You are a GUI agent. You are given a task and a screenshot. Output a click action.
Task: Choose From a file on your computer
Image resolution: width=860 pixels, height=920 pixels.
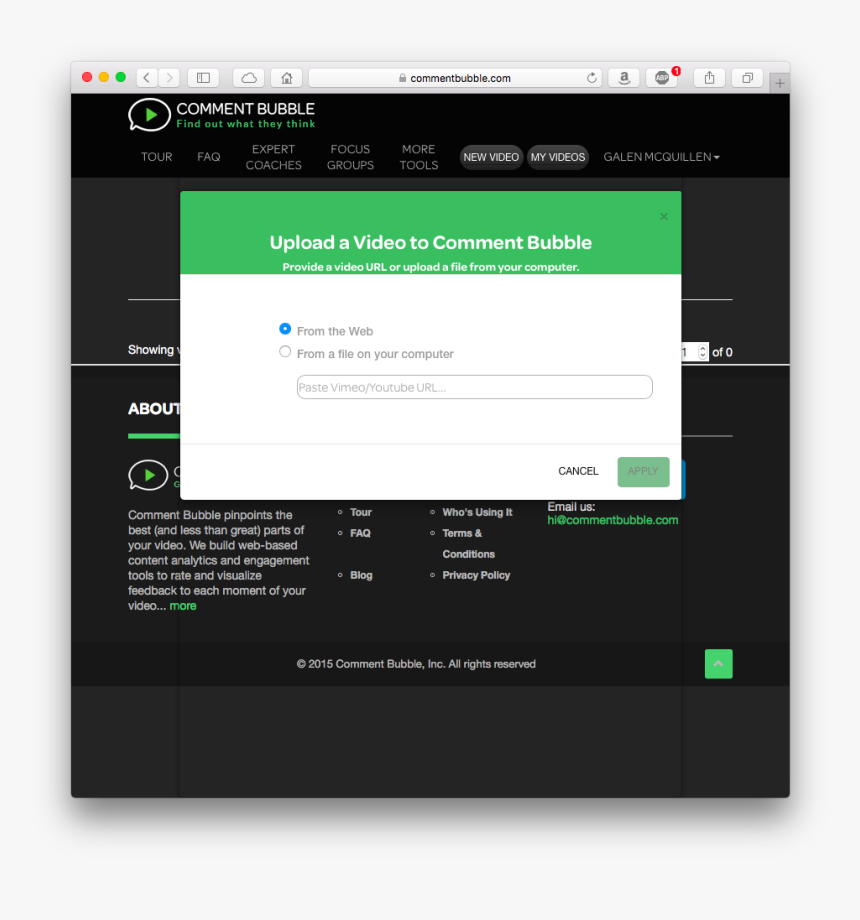tap(285, 352)
